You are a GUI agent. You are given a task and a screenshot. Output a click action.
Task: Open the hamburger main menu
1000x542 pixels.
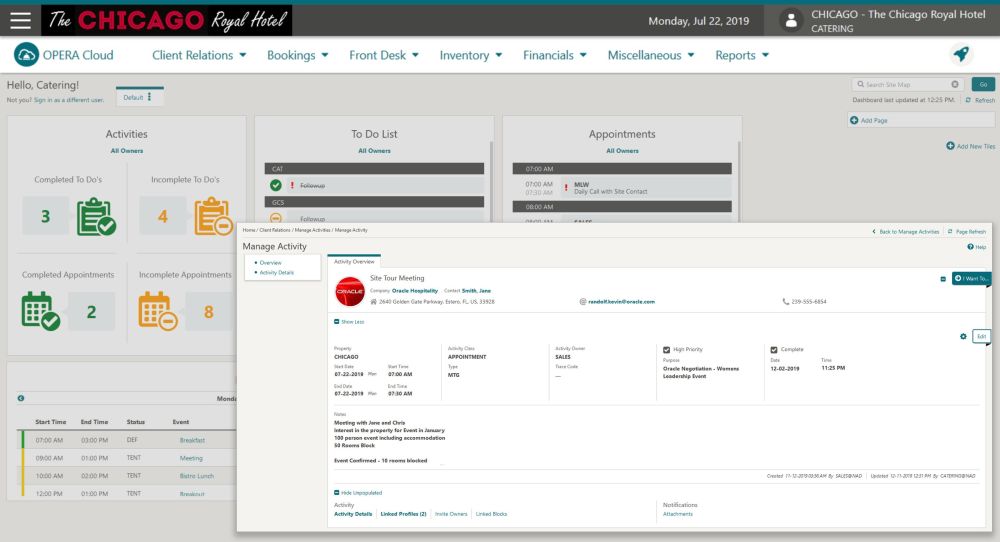pos(20,20)
